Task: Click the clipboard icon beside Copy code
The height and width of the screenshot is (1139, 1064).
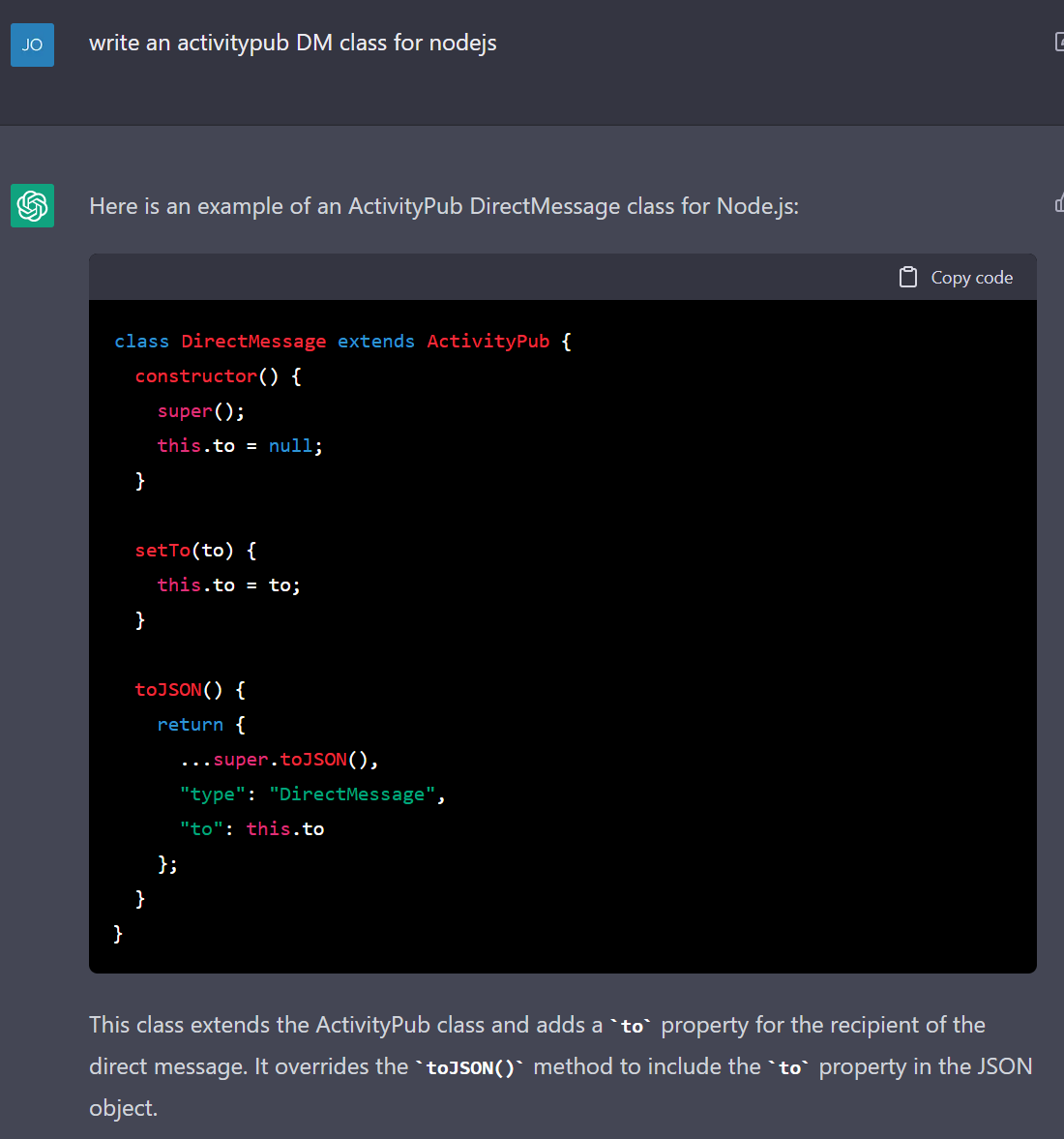Action: [x=908, y=278]
